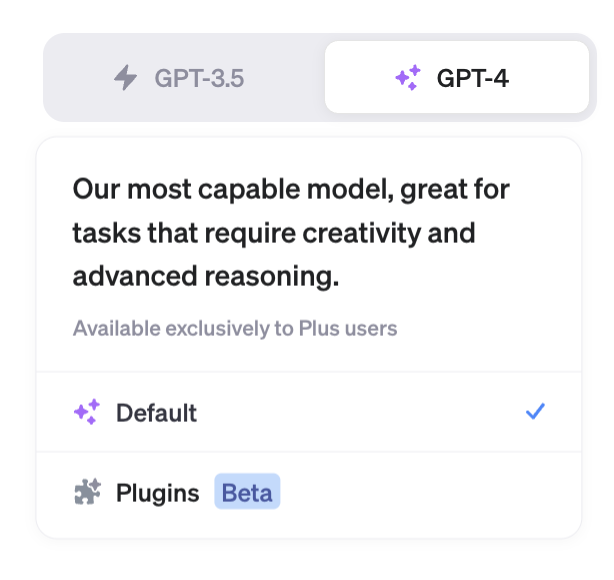Select the Default option label

[x=156, y=413]
